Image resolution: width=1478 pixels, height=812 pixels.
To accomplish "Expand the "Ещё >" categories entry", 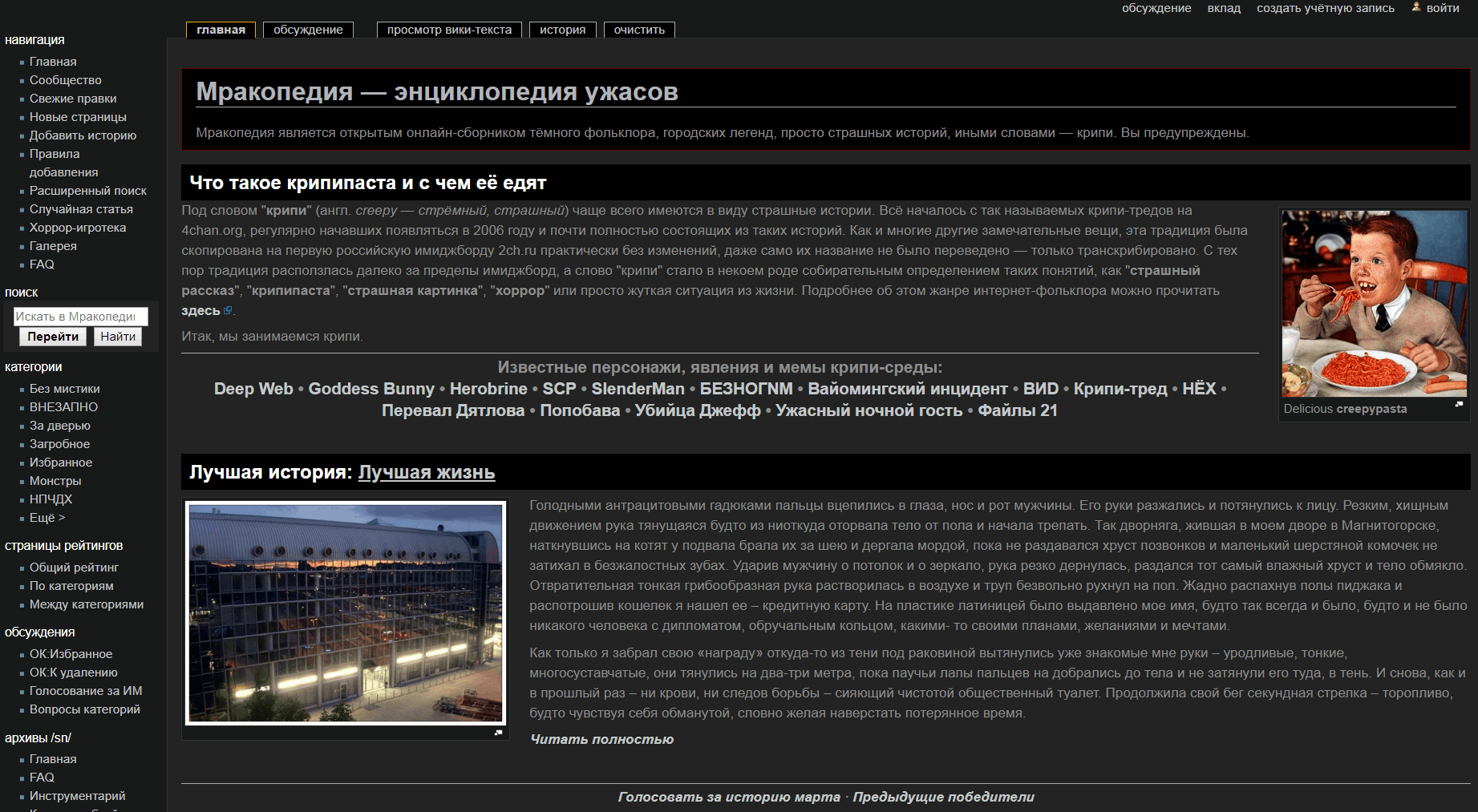I will click(47, 517).
